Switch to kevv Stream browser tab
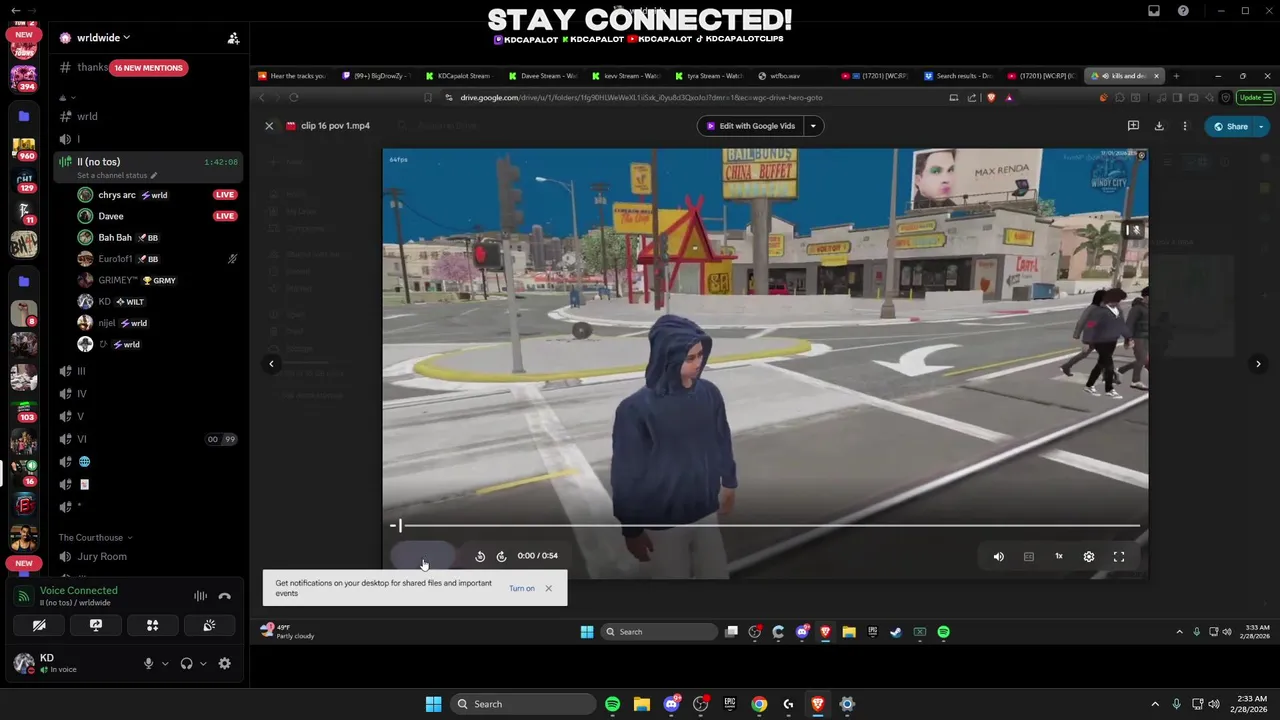The height and width of the screenshot is (720, 1280). click(625, 76)
